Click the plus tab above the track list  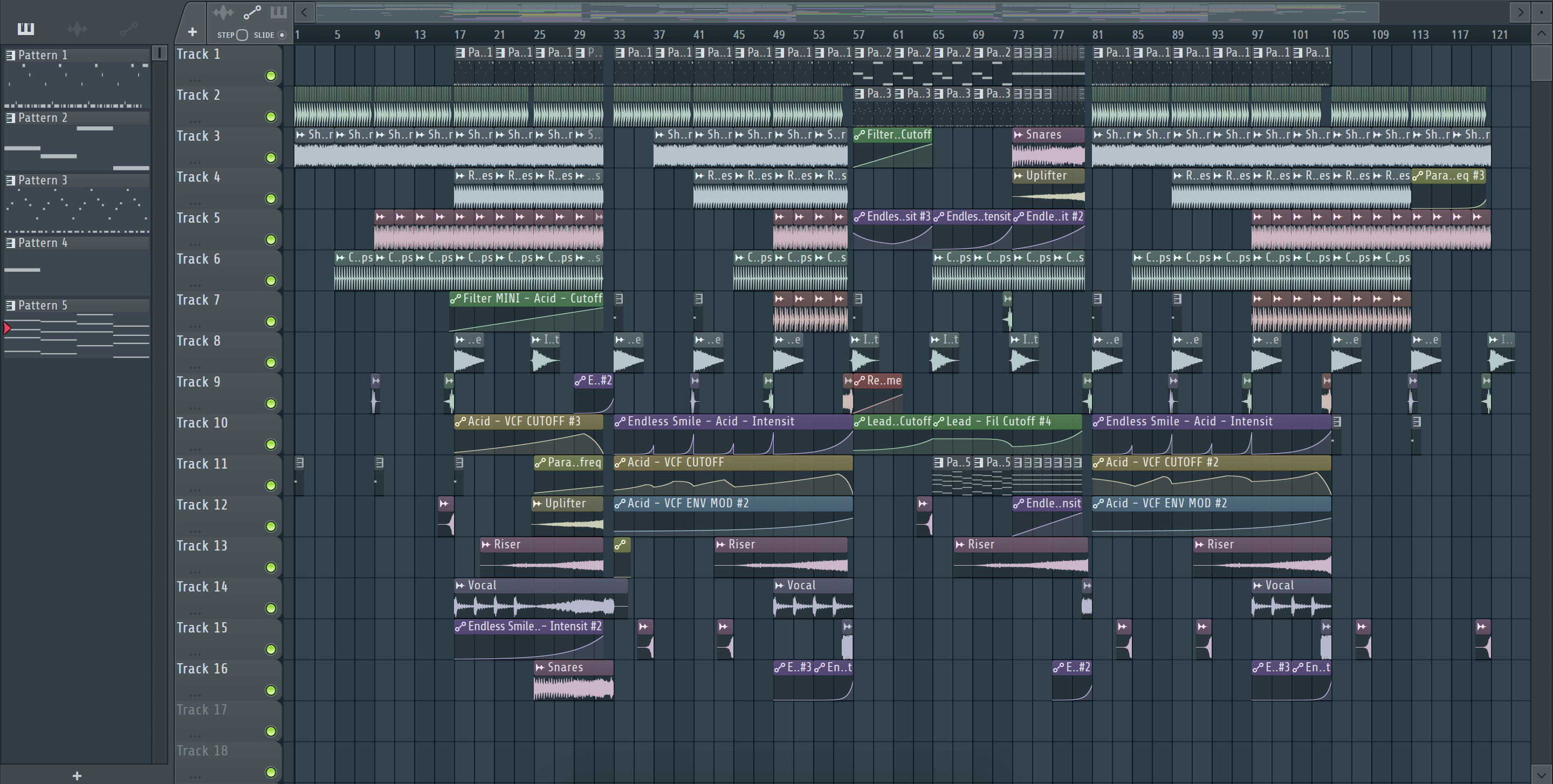point(193,32)
